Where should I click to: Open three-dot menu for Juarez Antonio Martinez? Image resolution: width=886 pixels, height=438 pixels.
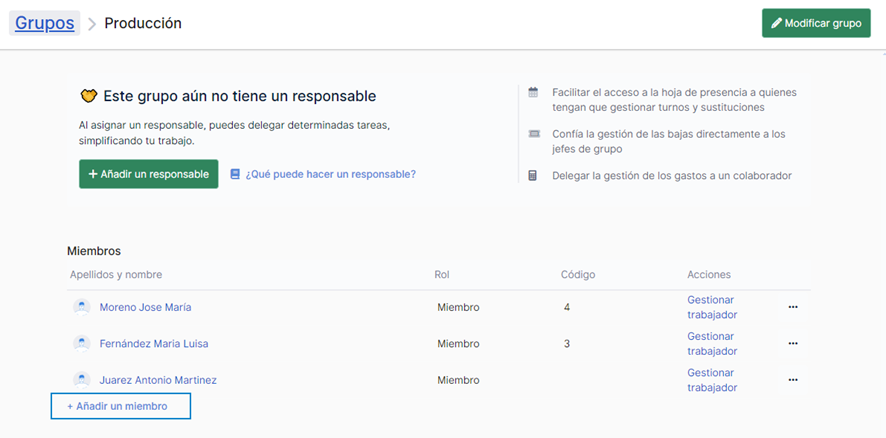click(793, 380)
